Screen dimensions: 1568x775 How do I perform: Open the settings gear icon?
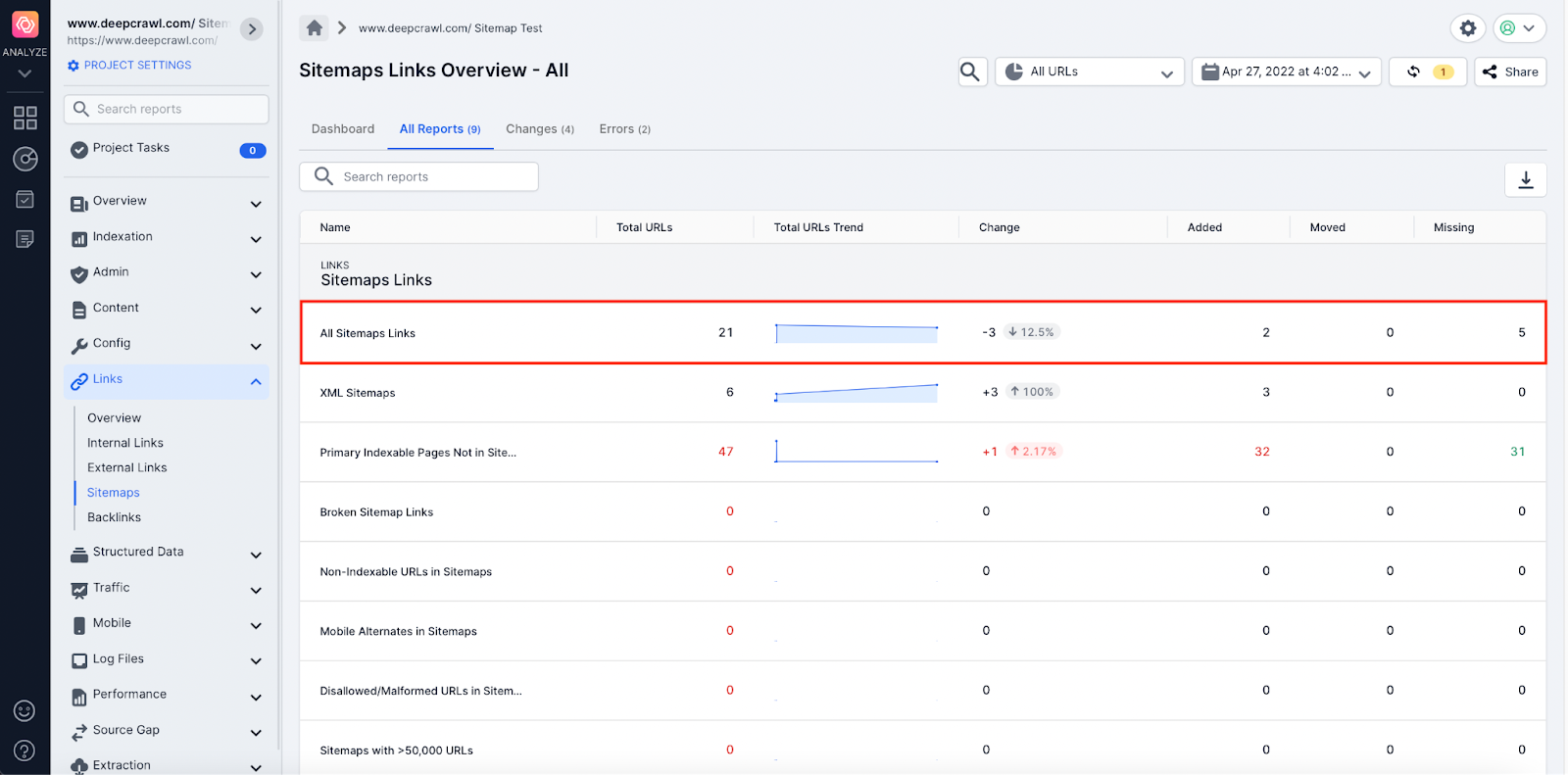(x=1467, y=28)
